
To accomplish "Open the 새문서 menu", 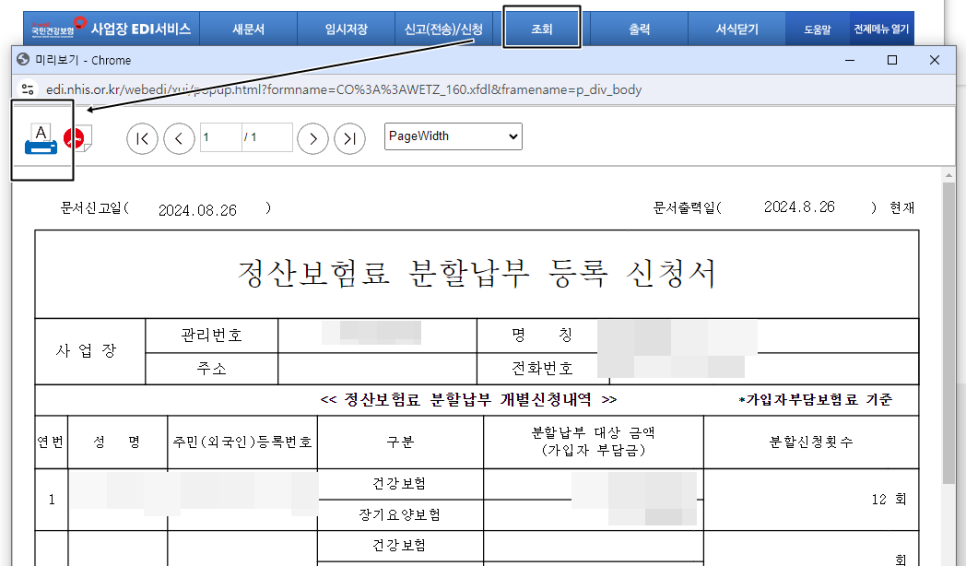I will [248, 29].
